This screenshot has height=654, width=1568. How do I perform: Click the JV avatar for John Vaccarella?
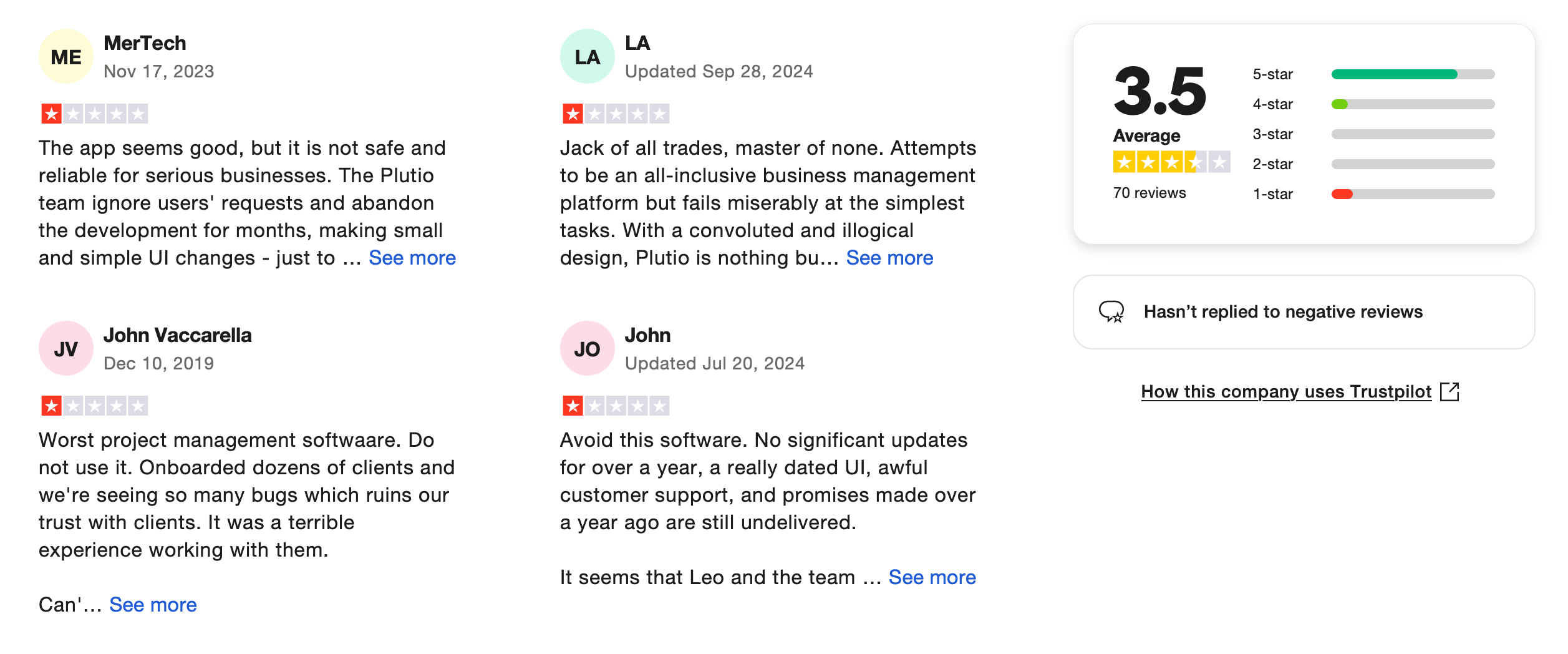coord(65,349)
